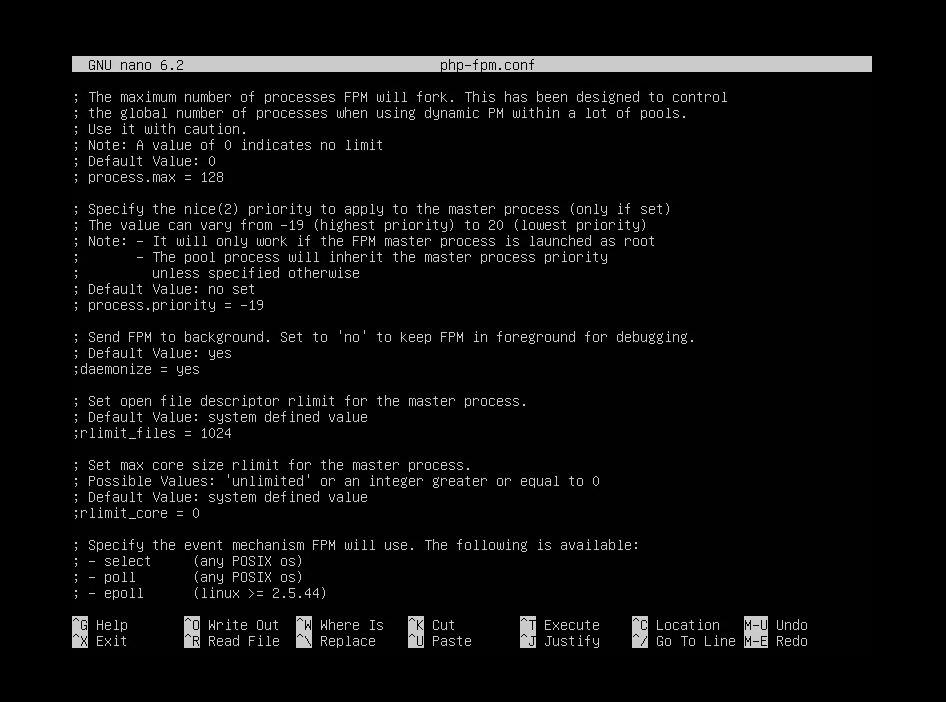Viewport: 946px width, 702px height.
Task: Click the '; Use it with caution.' line
Action: click(160, 129)
